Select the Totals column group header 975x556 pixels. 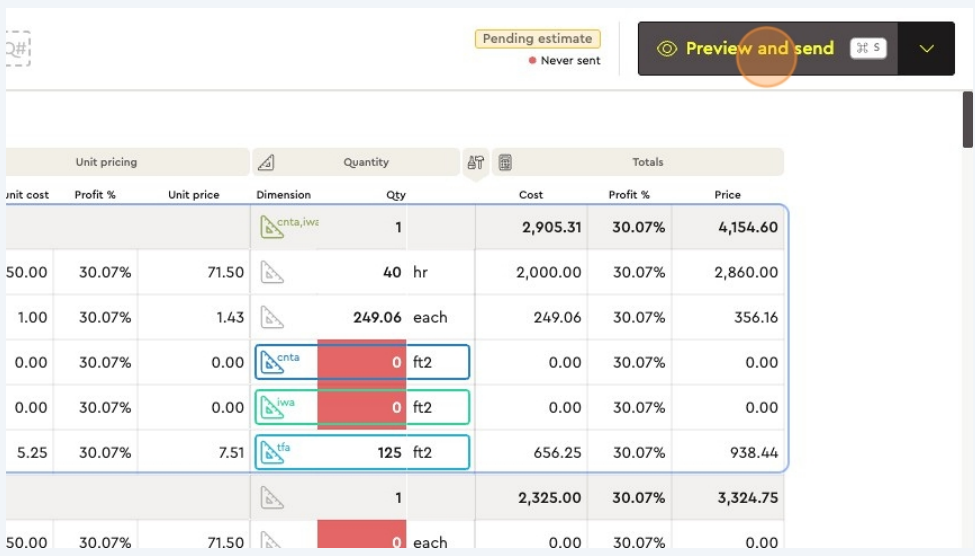pos(648,162)
